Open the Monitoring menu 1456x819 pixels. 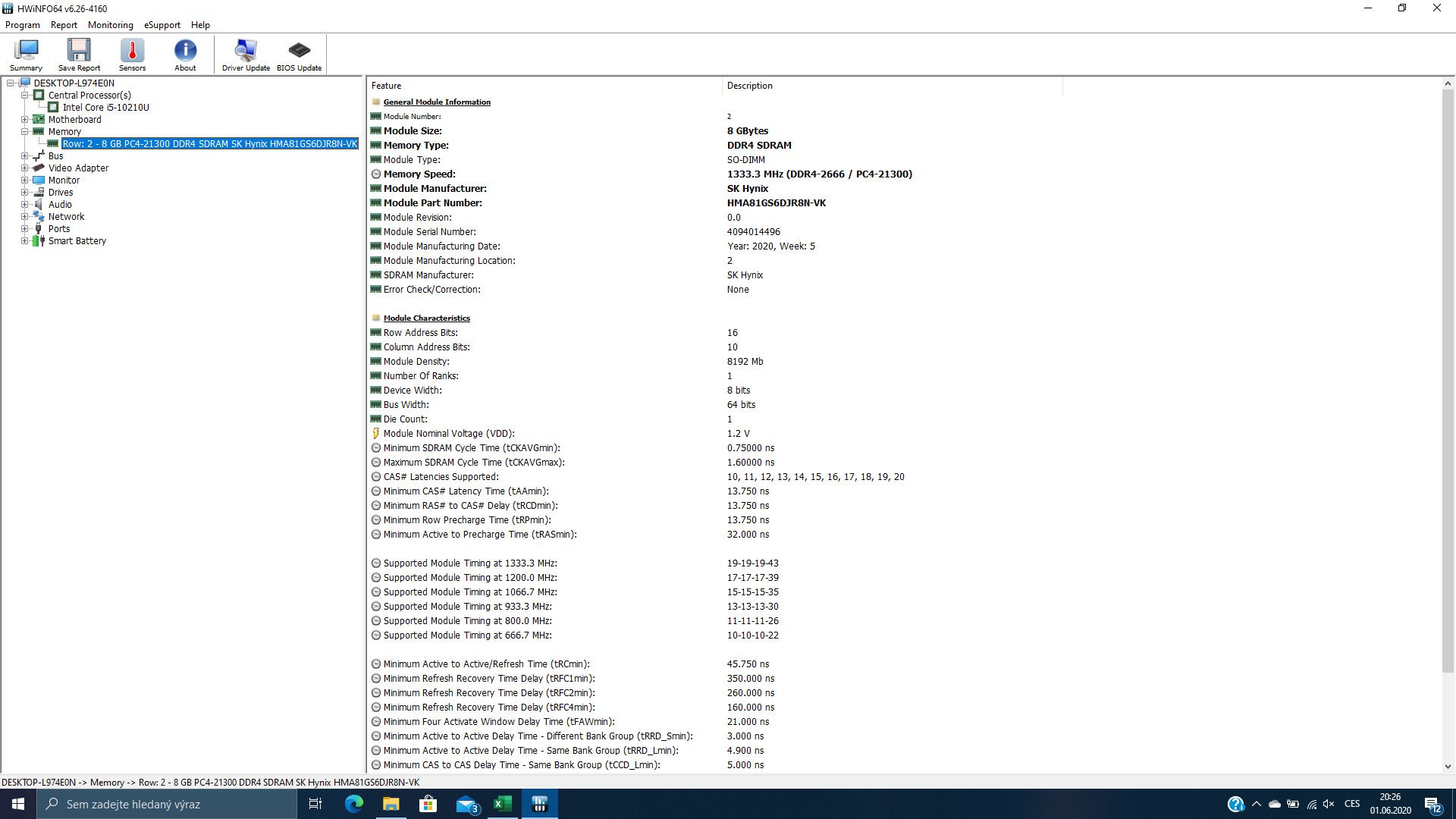(110, 25)
